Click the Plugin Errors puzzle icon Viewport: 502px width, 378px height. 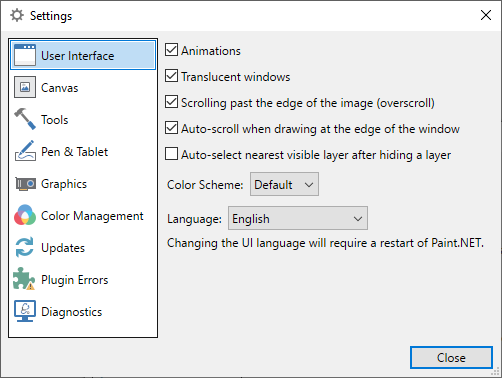[x=24, y=279]
